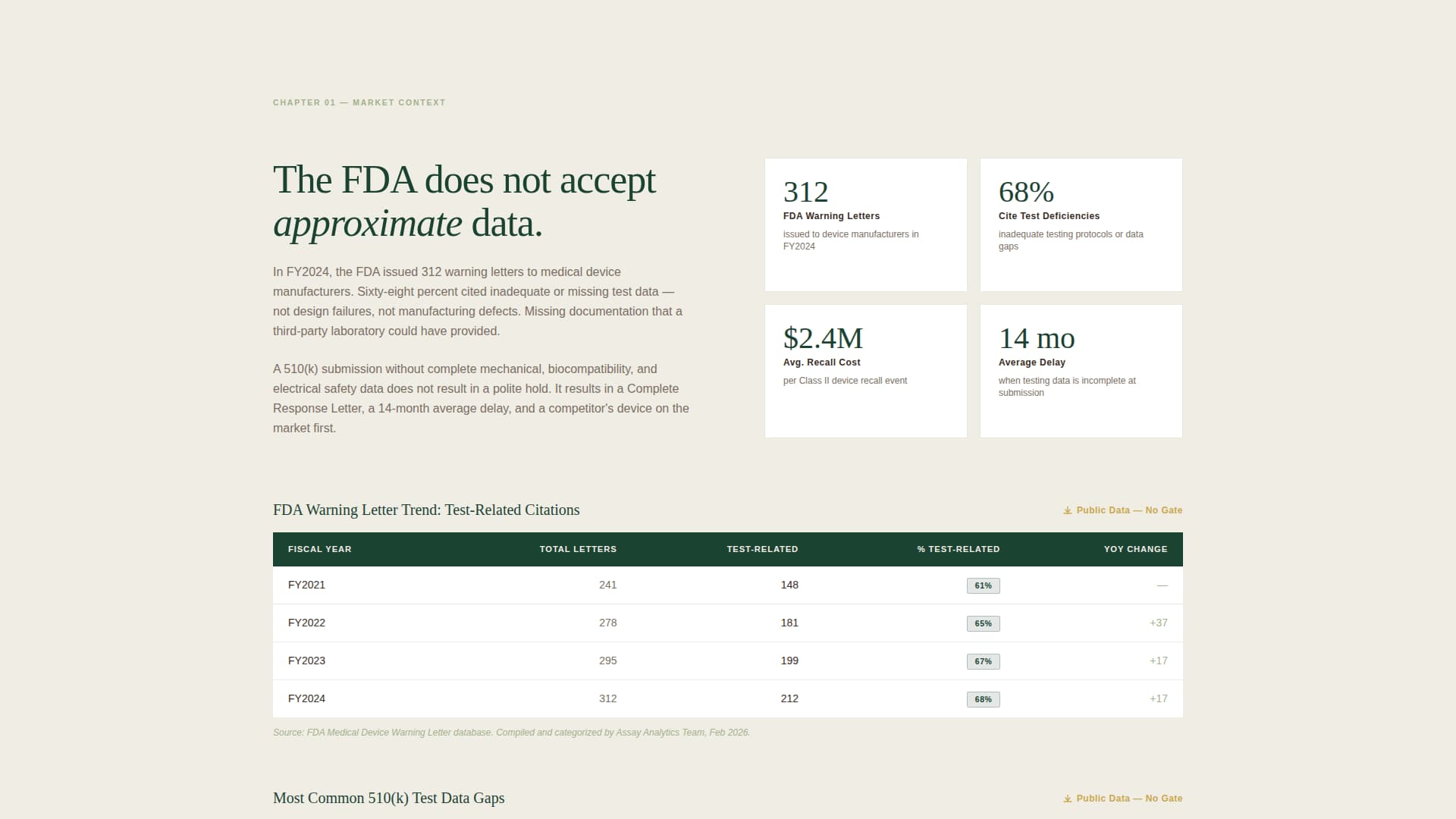Screen dimensions: 1456x819
Task: Click the $2.4M Avg. Recall Cost stat card
Action: 865,371
